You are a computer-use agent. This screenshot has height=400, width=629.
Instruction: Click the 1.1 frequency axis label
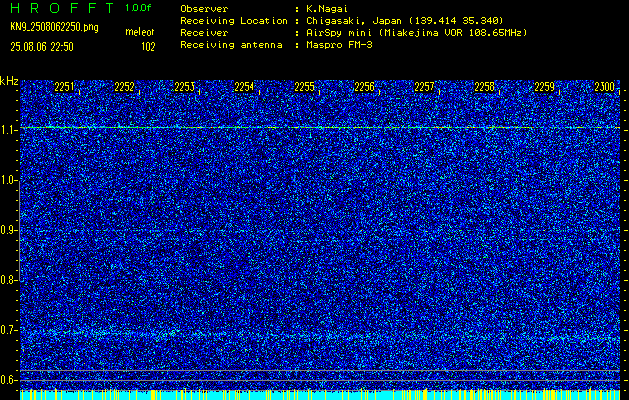(8, 130)
